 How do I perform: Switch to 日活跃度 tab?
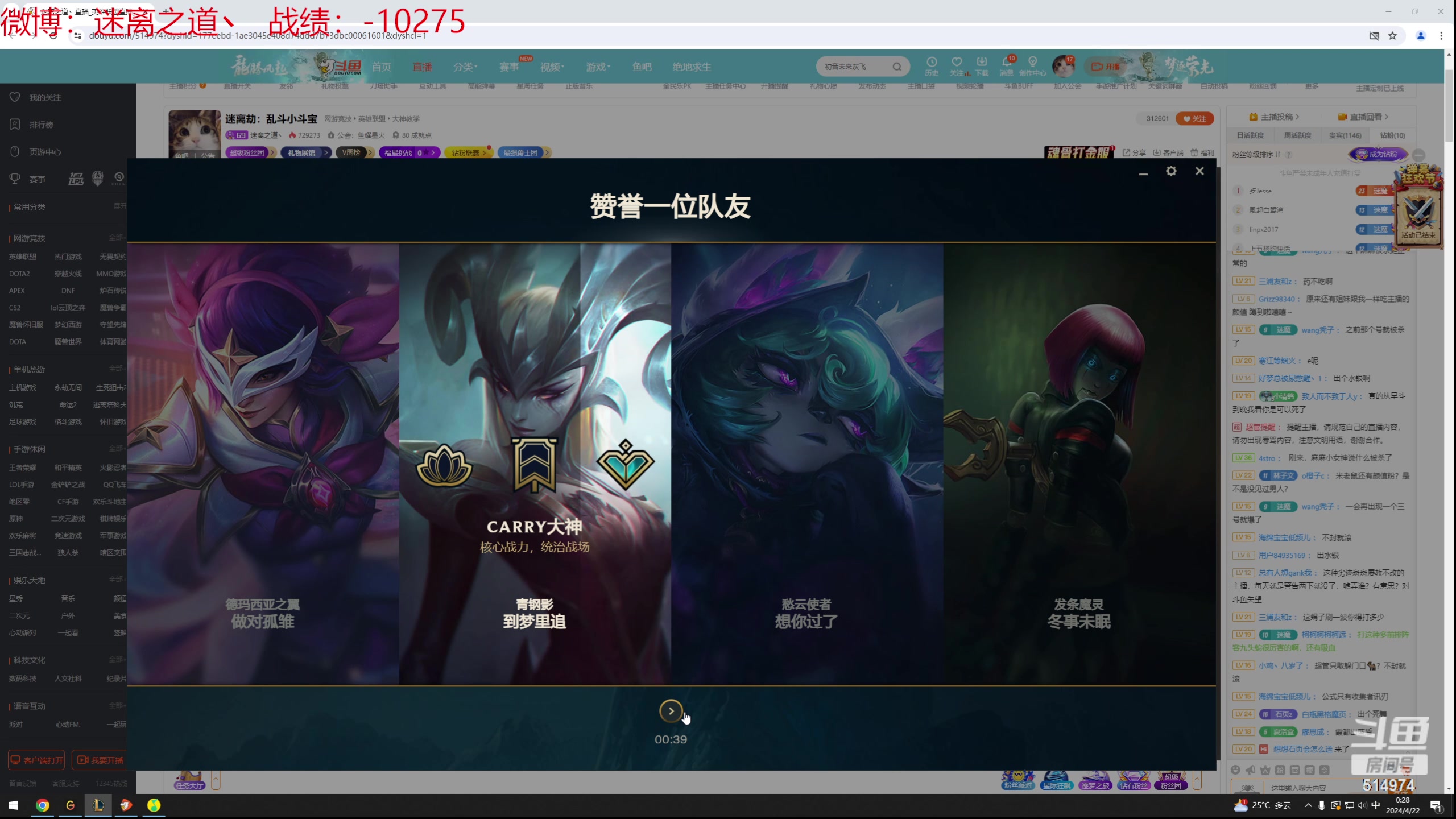click(1250, 135)
